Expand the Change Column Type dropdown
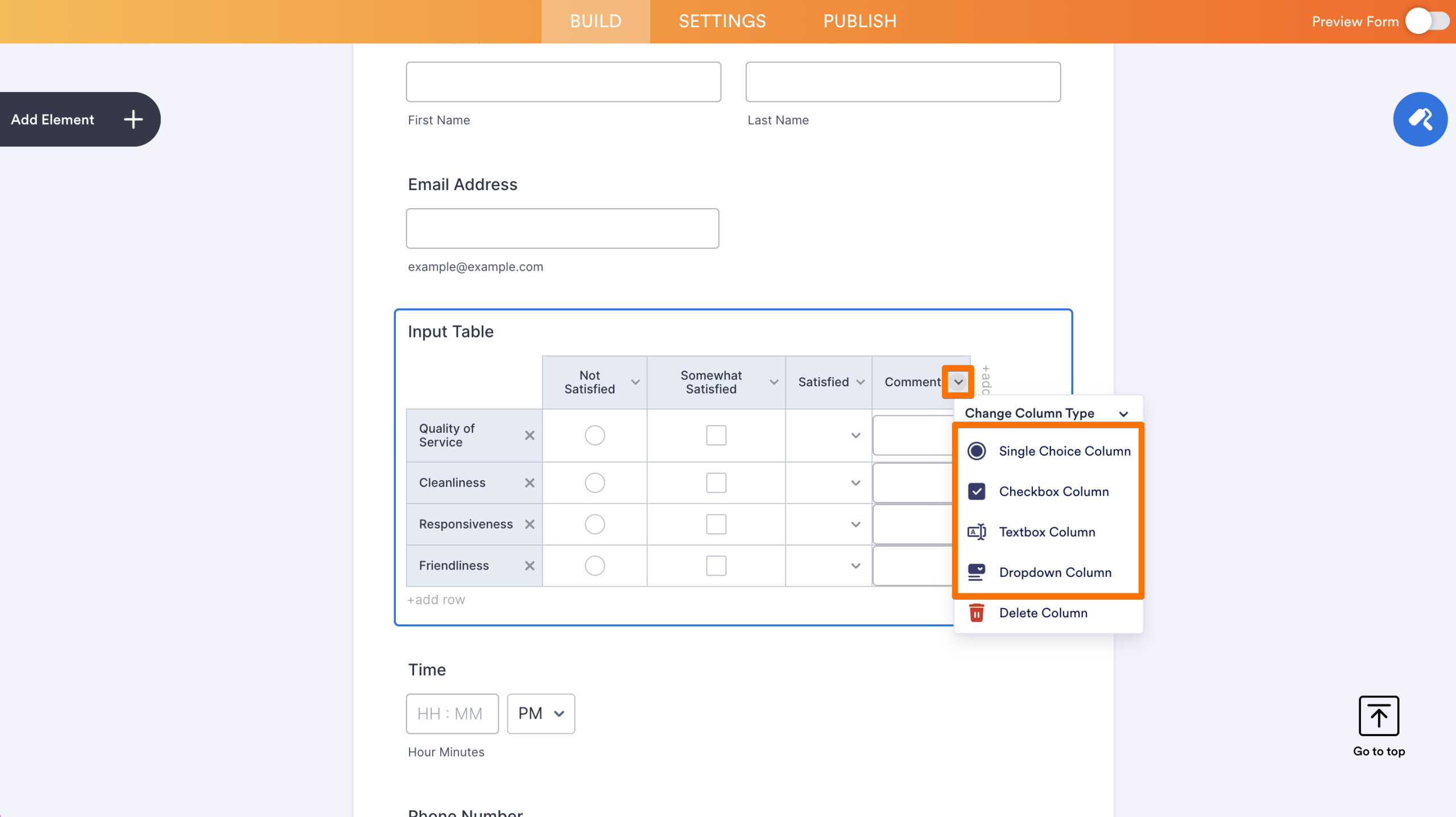 coord(1123,413)
